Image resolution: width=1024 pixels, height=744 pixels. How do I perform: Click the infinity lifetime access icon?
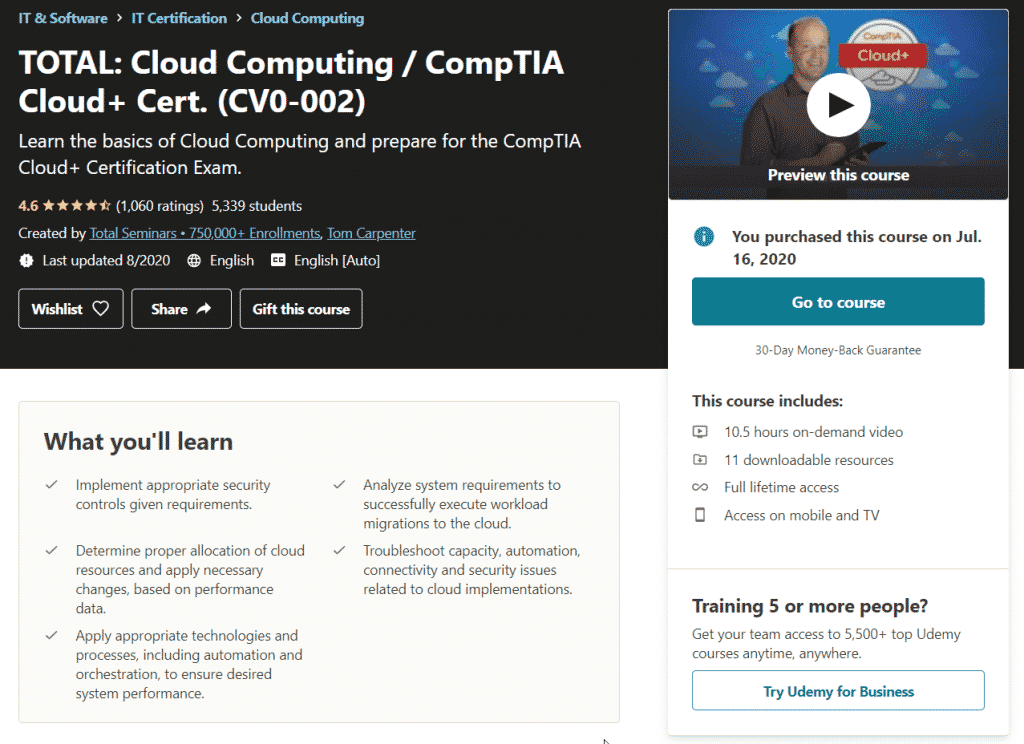click(x=700, y=487)
